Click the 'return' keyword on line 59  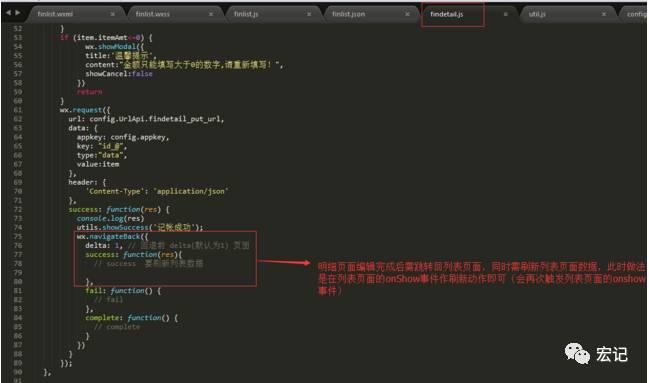pos(89,92)
